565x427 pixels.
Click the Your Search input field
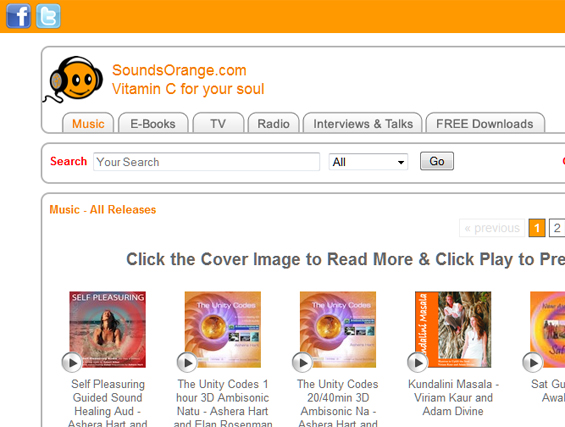pos(206,162)
